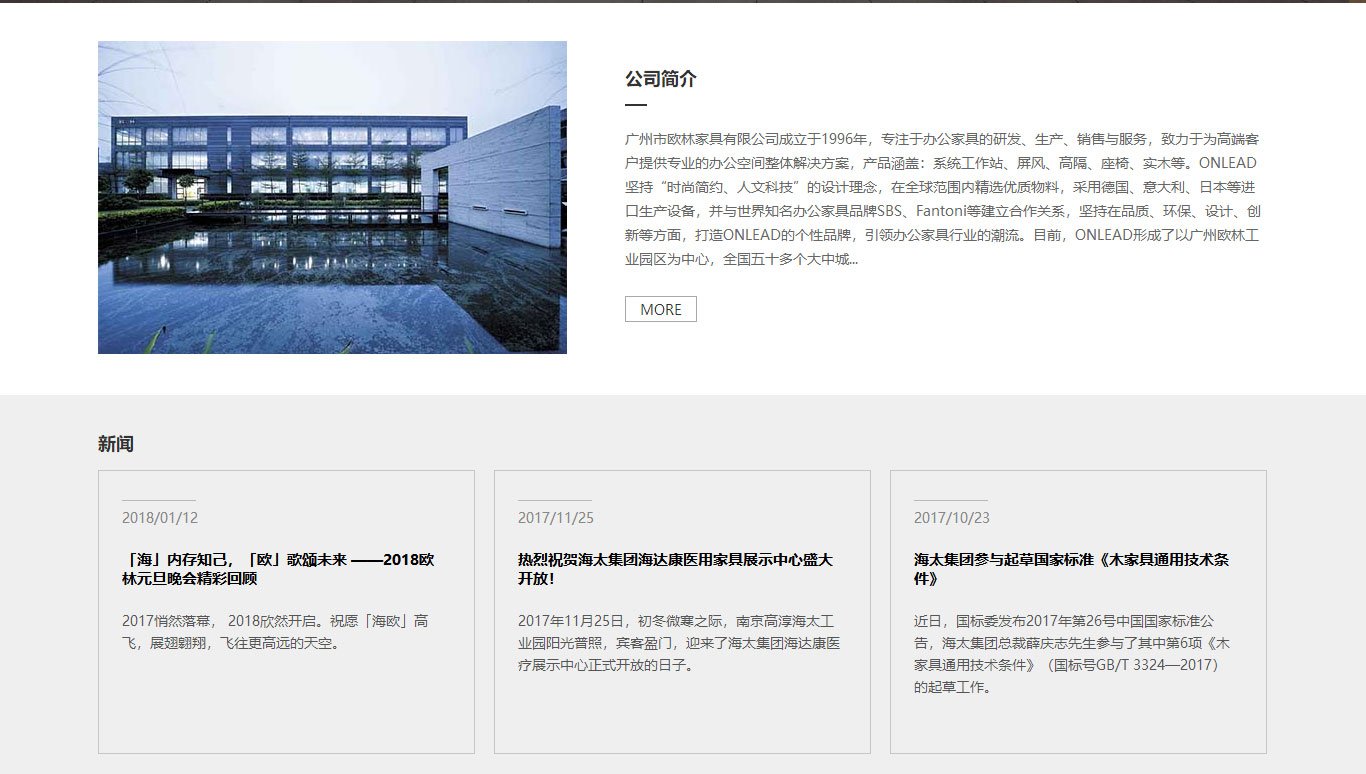Select the date 2018/01/12 on first news card
Screen dimensions: 1366x774
click(x=158, y=517)
